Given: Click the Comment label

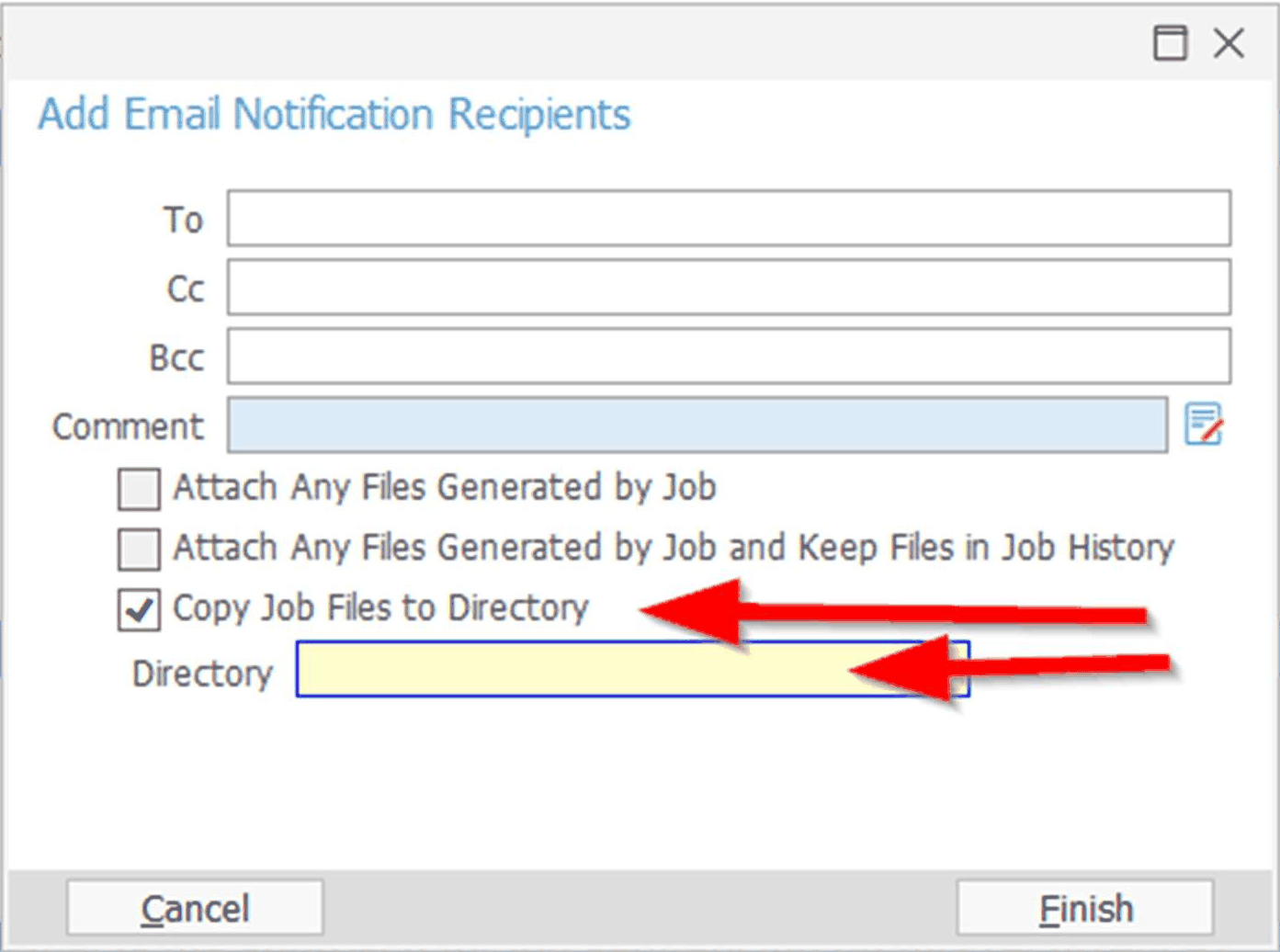Looking at the screenshot, I should coord(128,426).
